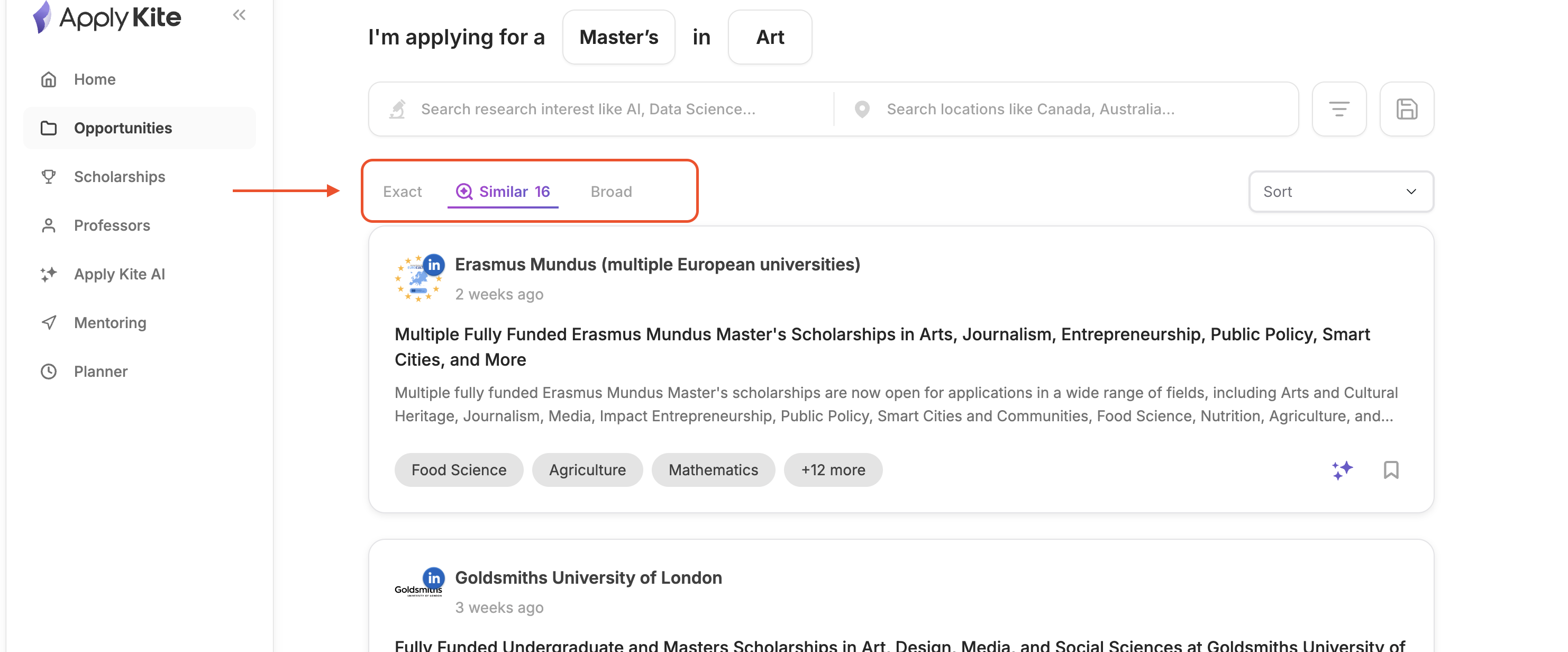Open Scholarships from the sidebar
The width and height of the screenshot is (1568, 652).
pos(120,177)
